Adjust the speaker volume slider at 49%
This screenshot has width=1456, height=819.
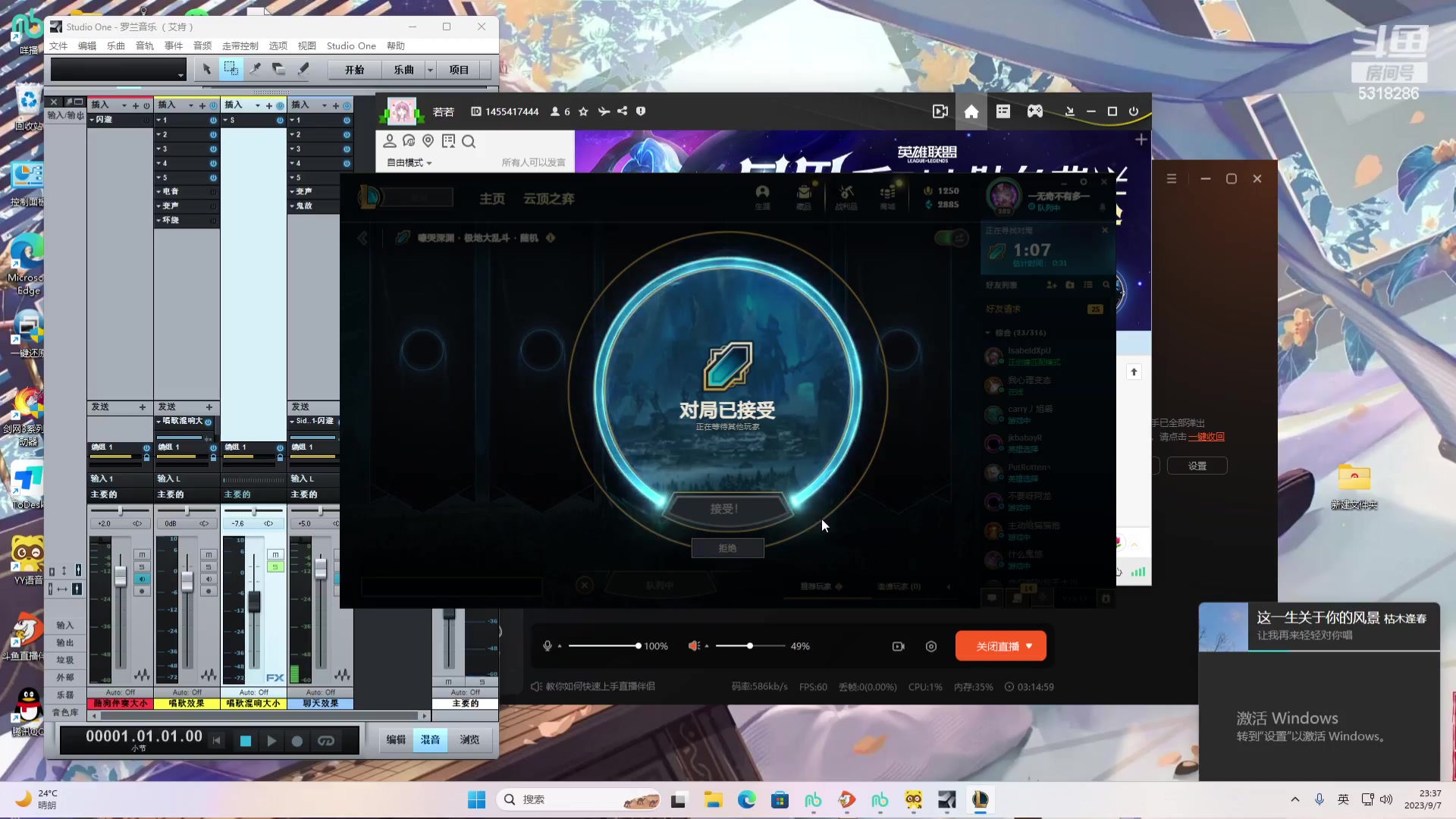tap(750, 646)
